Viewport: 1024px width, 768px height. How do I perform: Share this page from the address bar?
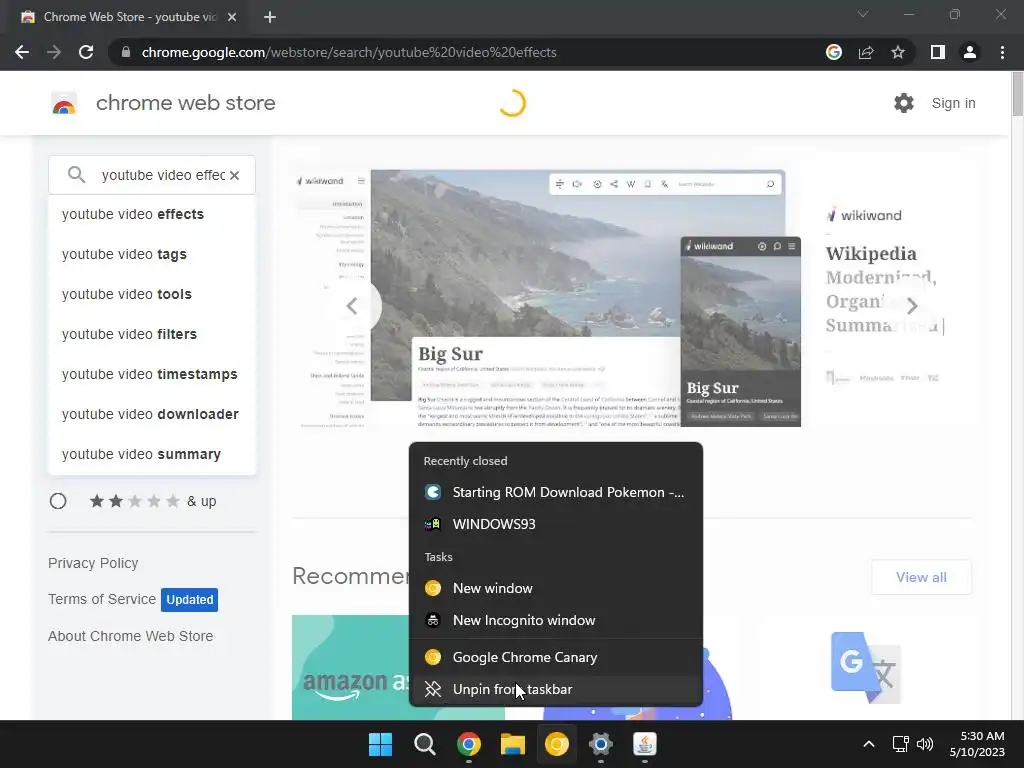pyautogui.click(x=866, y=52)
